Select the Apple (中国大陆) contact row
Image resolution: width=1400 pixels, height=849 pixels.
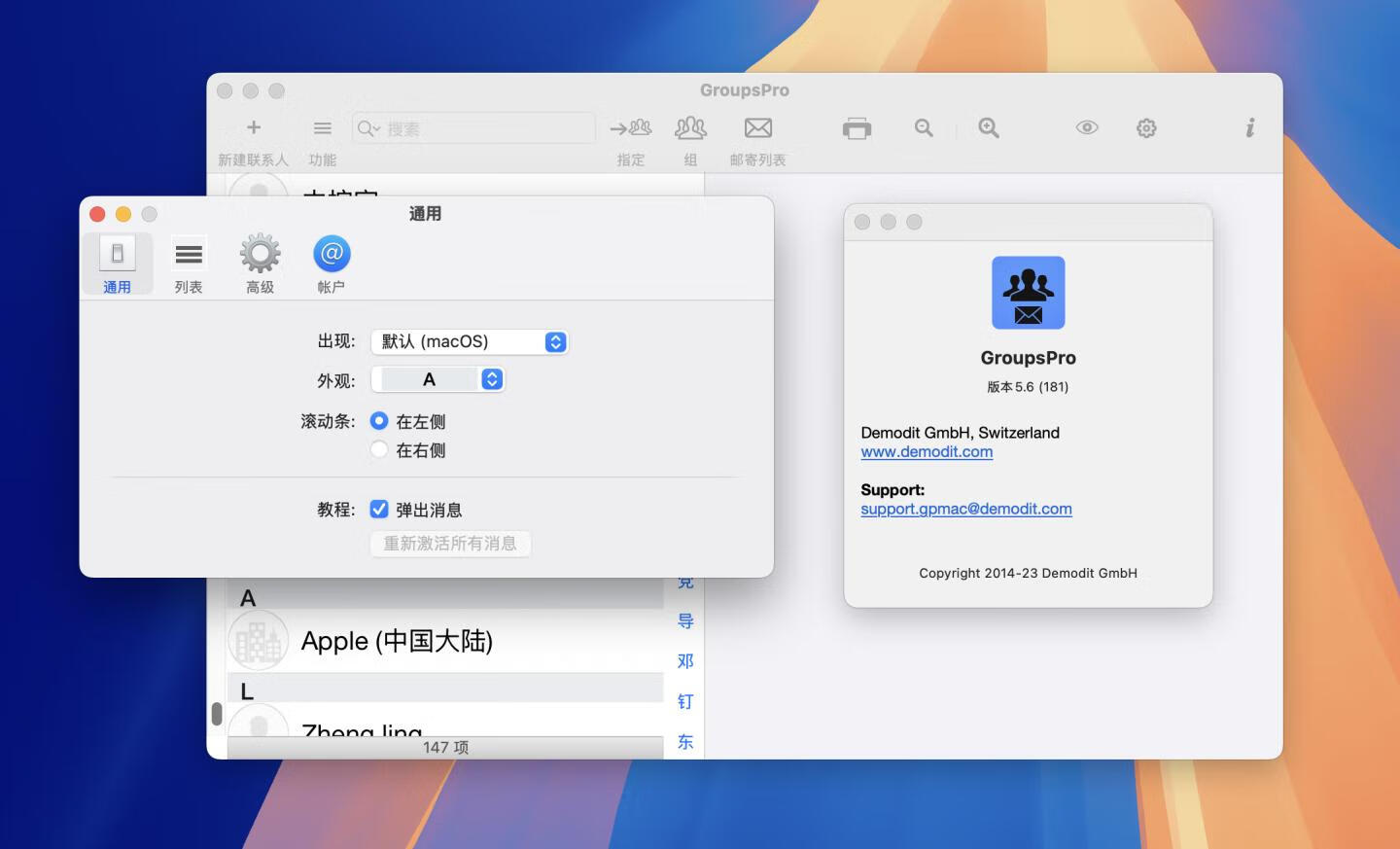(445, 641)
